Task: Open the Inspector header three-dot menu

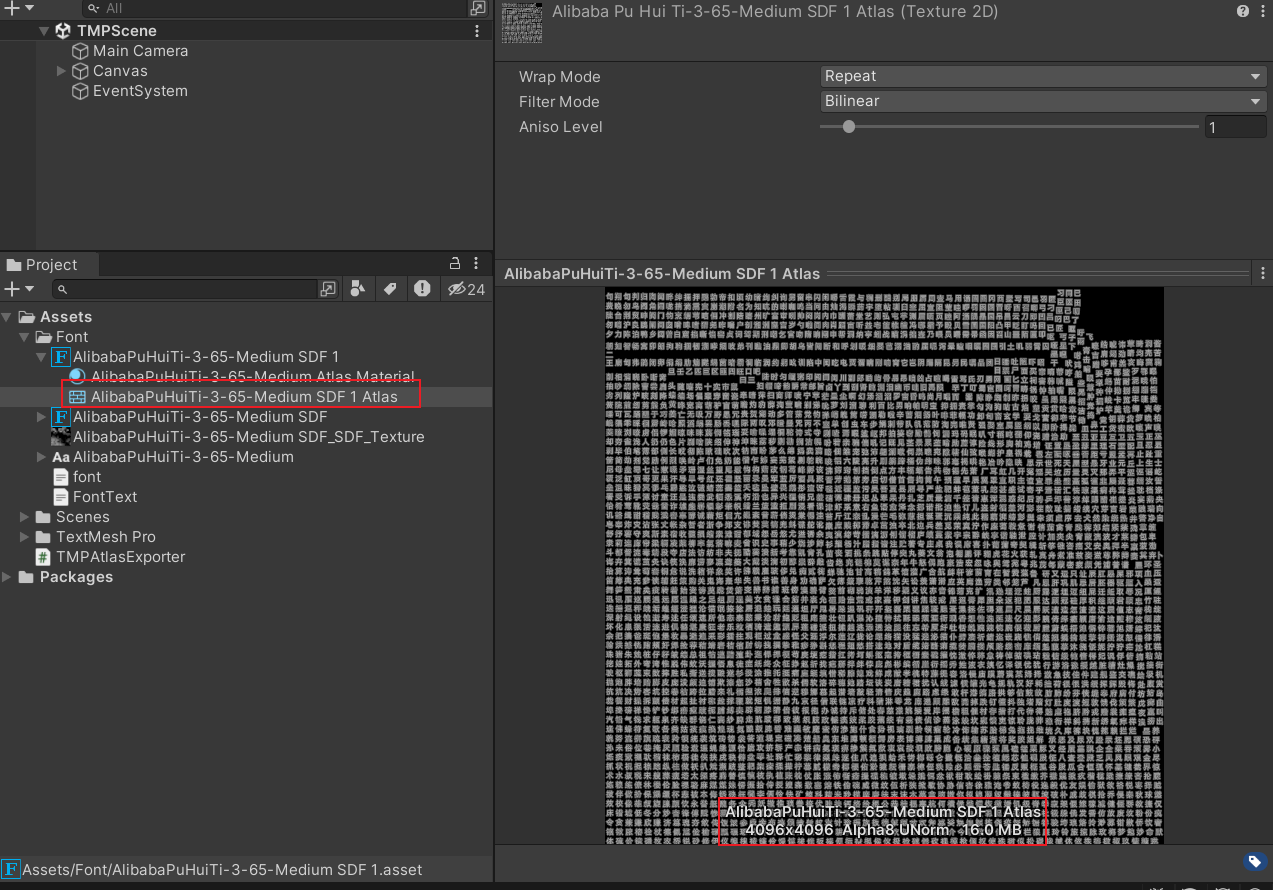Action: coord(1262,12)
